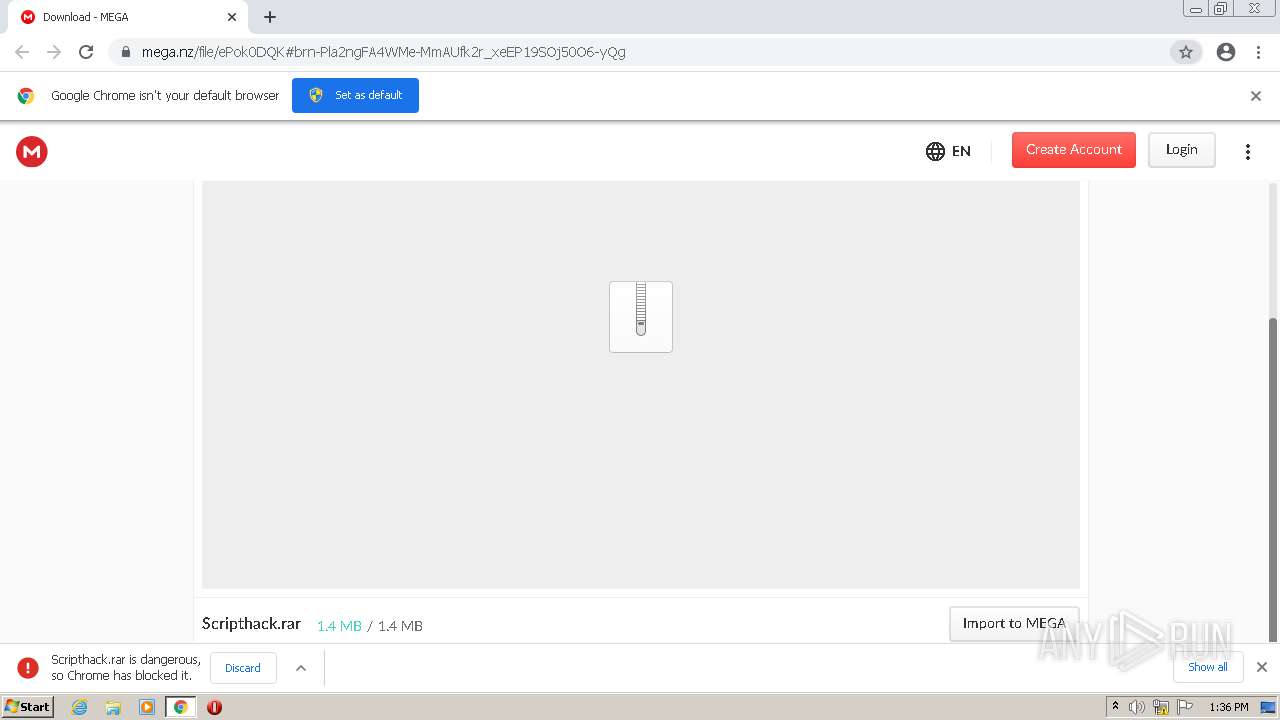Click the address bar URL
This screenshot has height=720, width=1280.
(383, 52)
